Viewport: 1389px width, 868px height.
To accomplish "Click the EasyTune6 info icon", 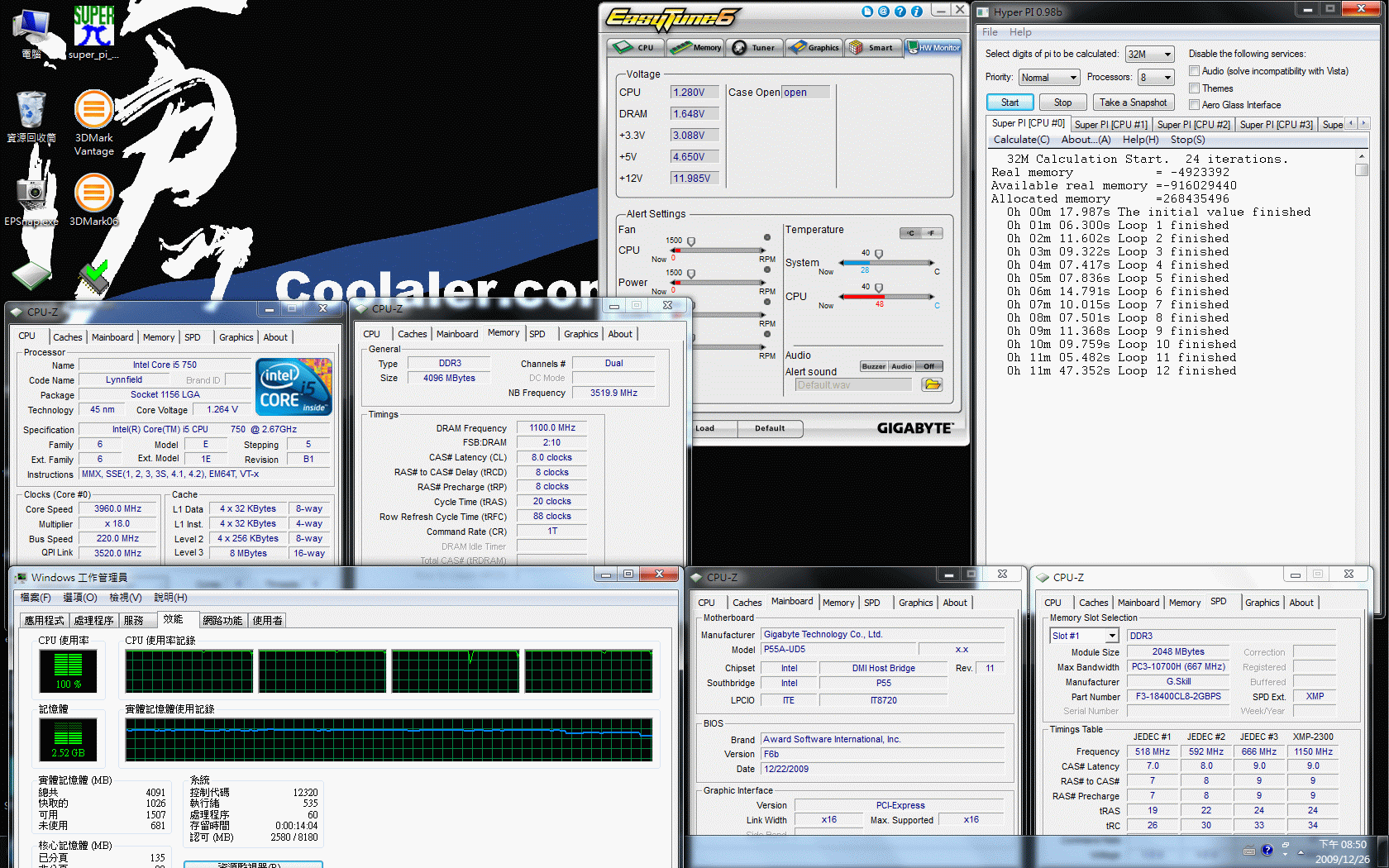I will [x=917, y=12].
